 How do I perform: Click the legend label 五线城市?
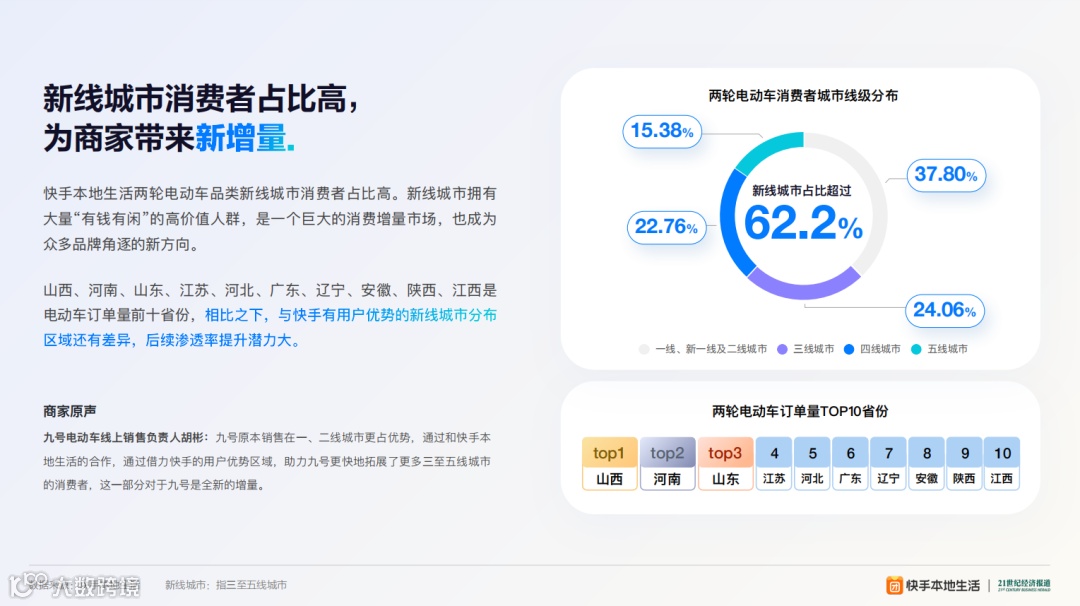[947, 349]
